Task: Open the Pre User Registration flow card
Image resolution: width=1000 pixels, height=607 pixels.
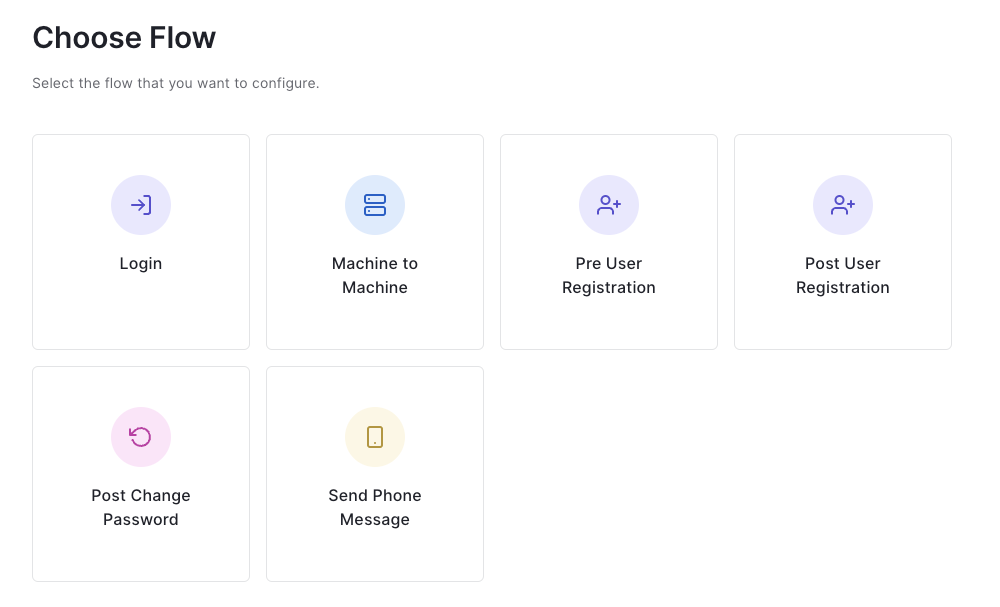Action: [609, 242]
